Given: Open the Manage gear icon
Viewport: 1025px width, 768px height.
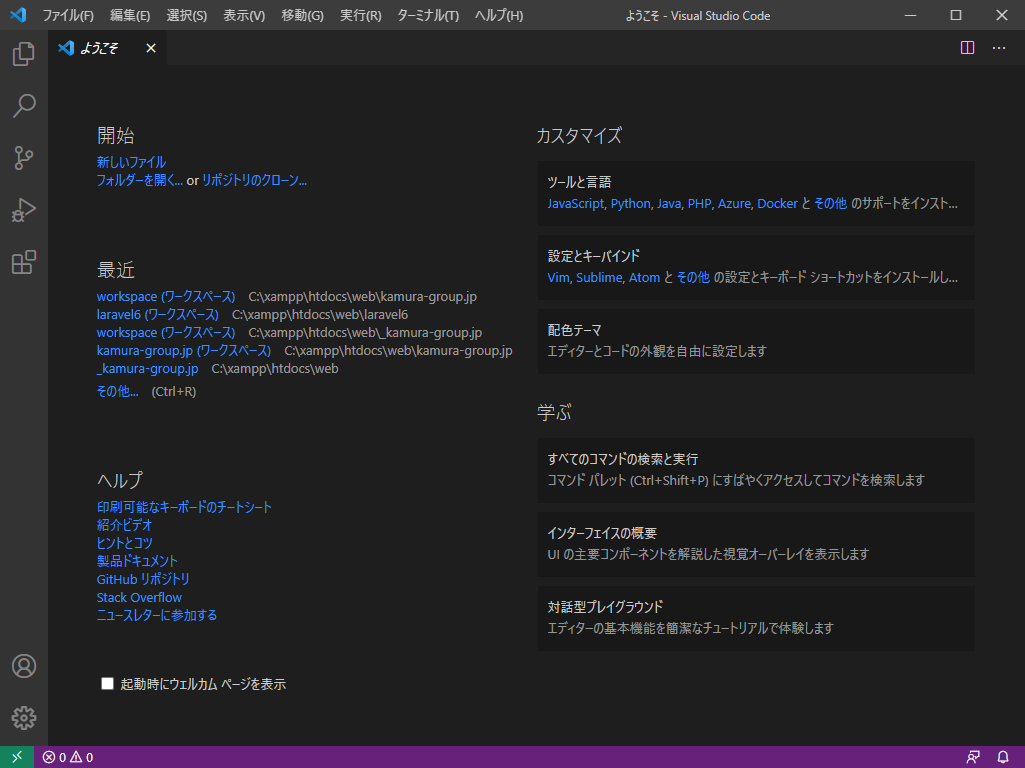Looking at the screenshot, I should coord(24,717).
